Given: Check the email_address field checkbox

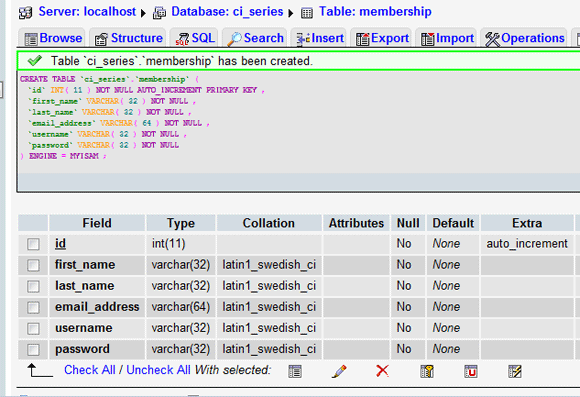Looking at the screenshot, I should (33, 307).
